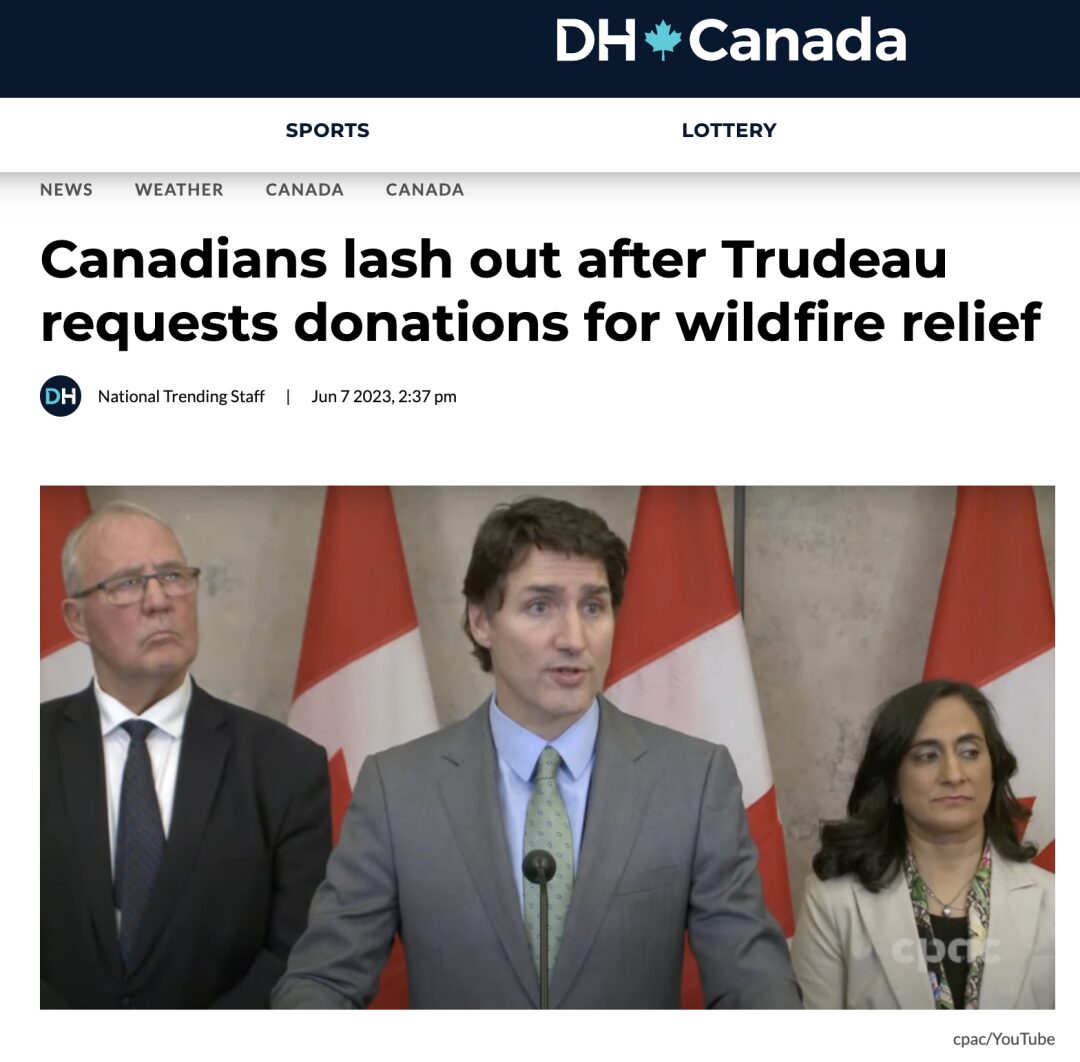Select the CANADA breadcrumb next to WEATHER
This screenshot has width=1080, height=1062.
(x=304, y=189)
